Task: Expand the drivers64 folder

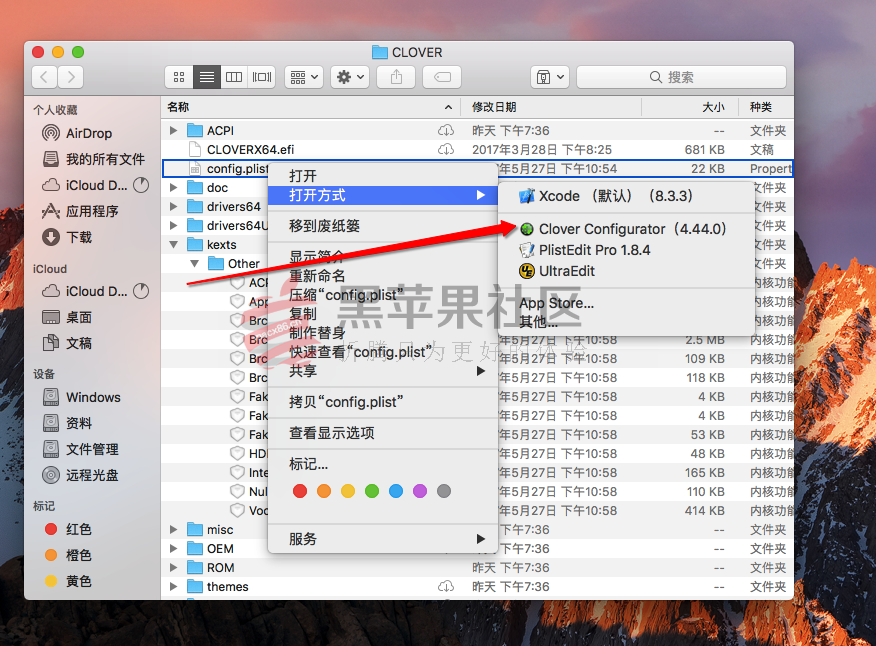Action: [173, 207]
